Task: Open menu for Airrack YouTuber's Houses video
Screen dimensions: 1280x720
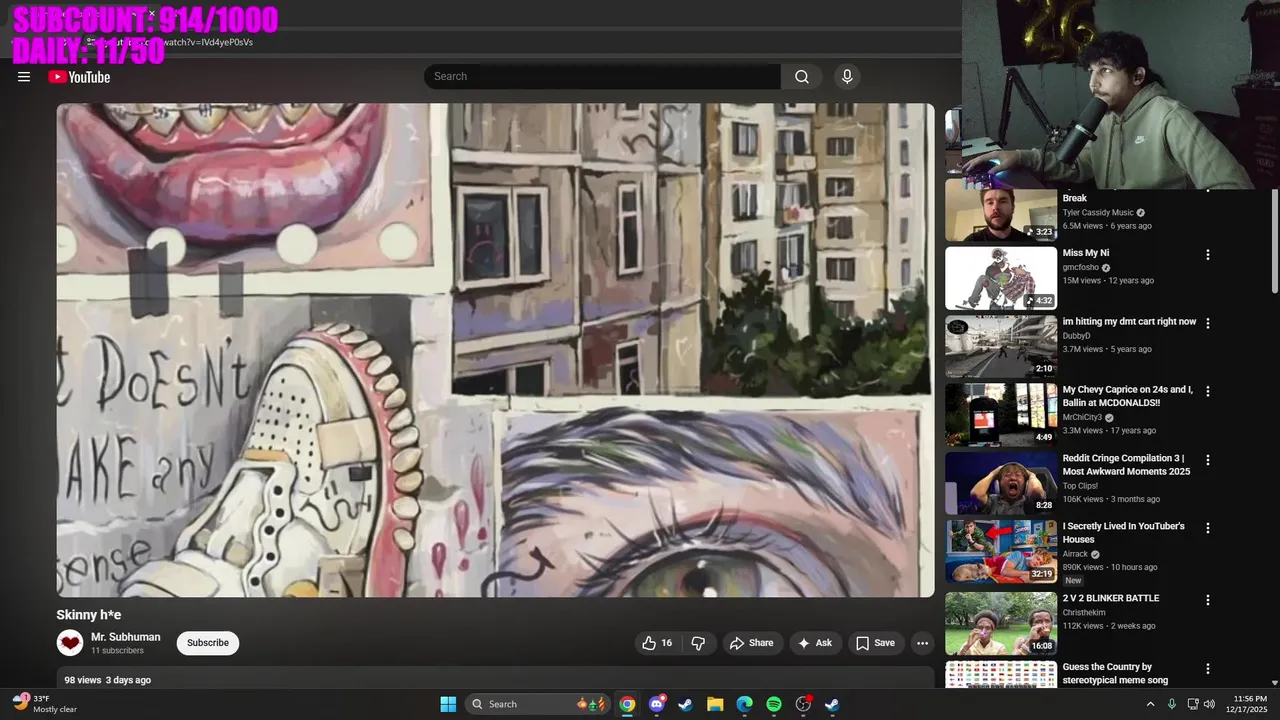Action: (x=1207, y=528)
